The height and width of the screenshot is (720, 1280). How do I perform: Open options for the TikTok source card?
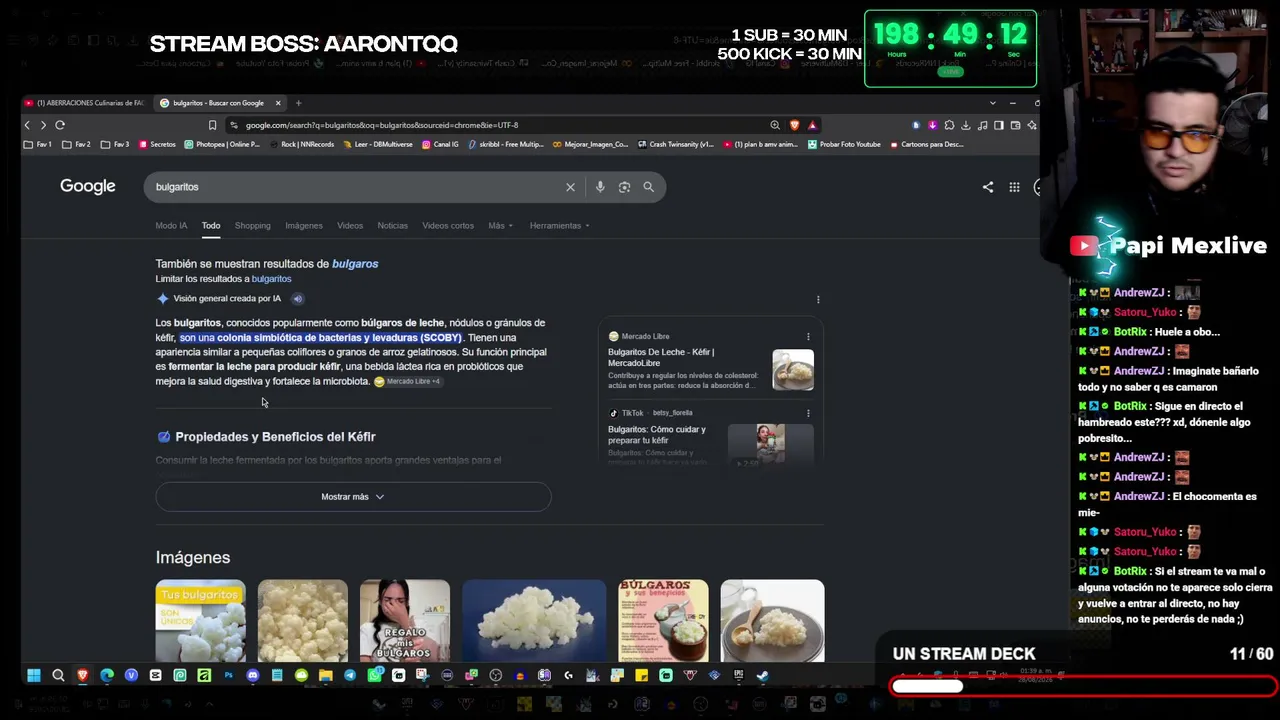[808, 413]
